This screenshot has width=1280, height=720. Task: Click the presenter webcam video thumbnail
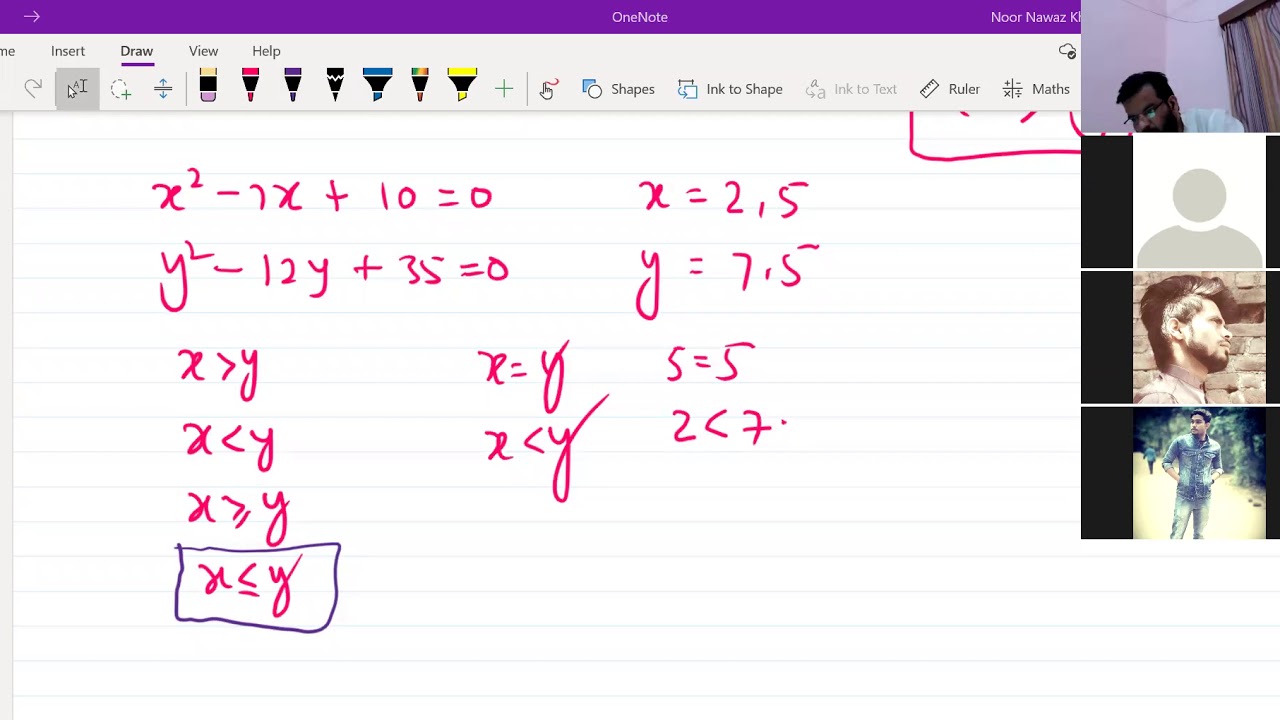(1180, 66)
